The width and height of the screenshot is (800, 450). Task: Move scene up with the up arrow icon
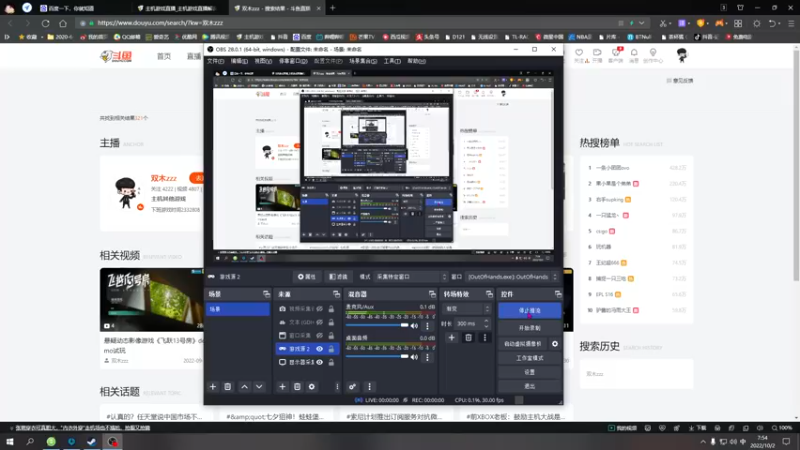tap(244, 387)
